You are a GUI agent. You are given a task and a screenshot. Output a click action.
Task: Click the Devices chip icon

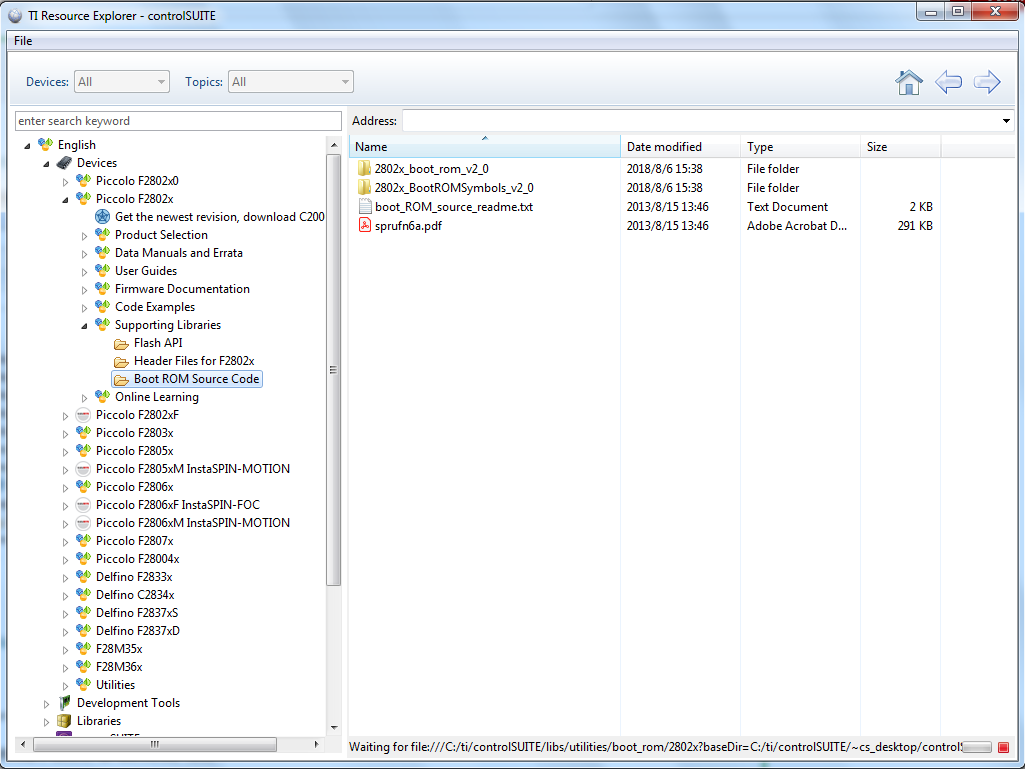coord(64,163)
